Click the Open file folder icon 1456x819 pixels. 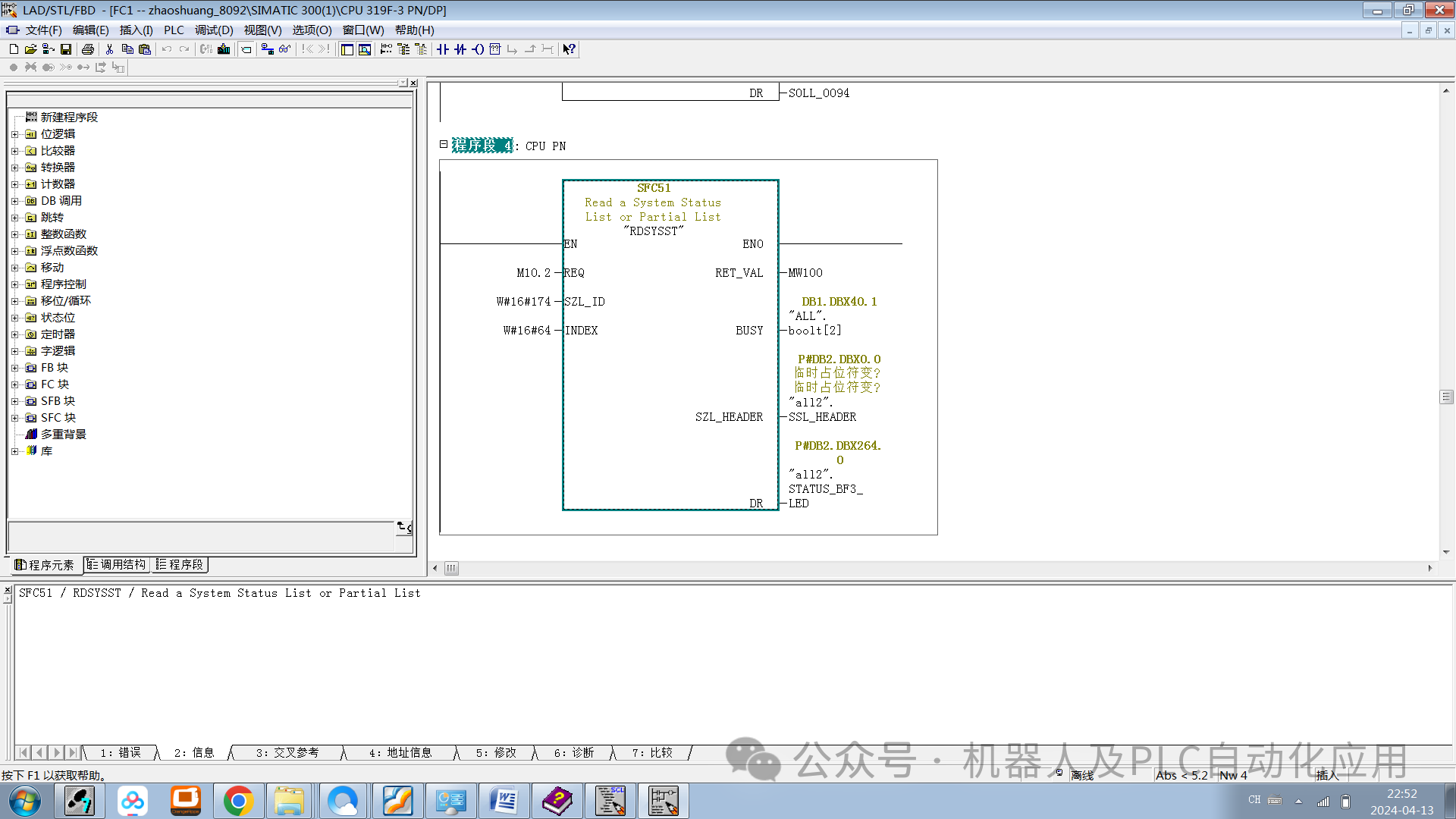(x=30, y=49)
